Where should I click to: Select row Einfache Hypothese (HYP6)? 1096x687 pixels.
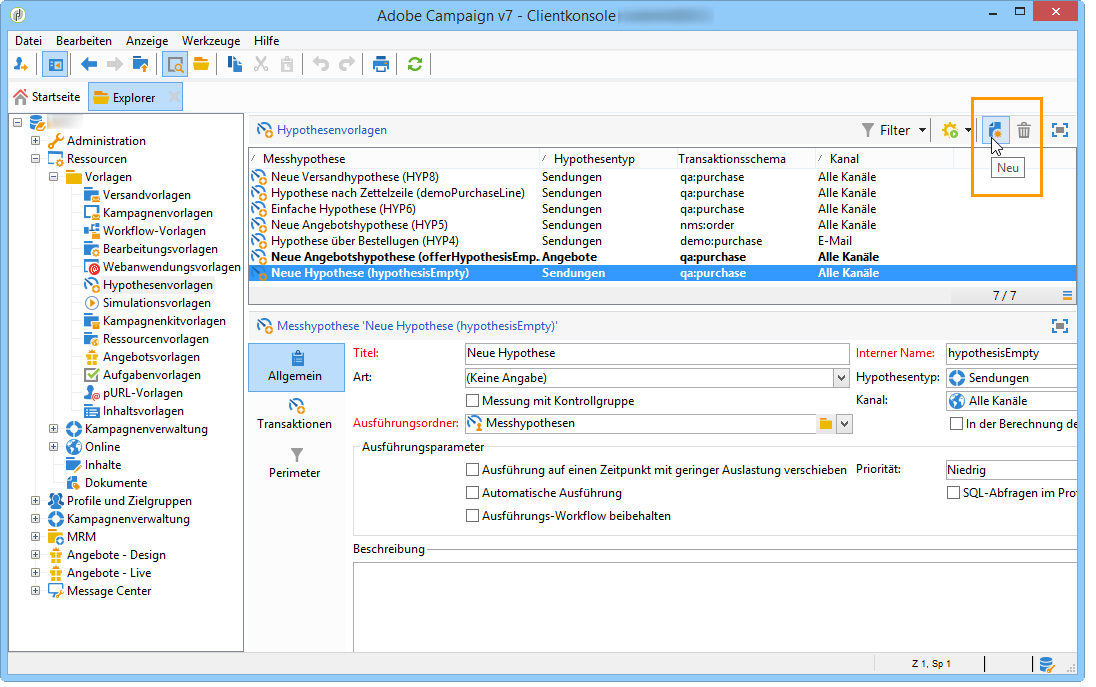[662, 209]
